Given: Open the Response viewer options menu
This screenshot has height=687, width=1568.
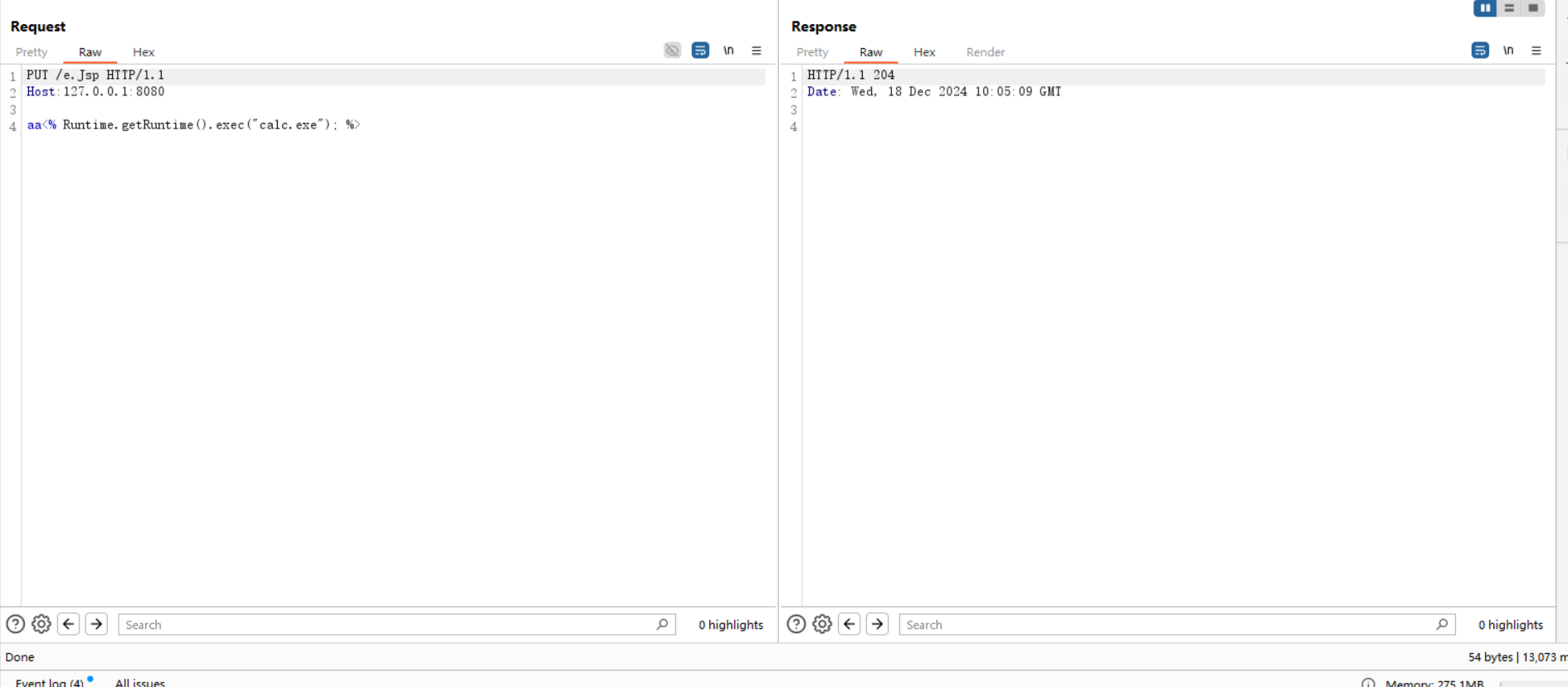Looking at the screenshot, I should point(1536,51).
